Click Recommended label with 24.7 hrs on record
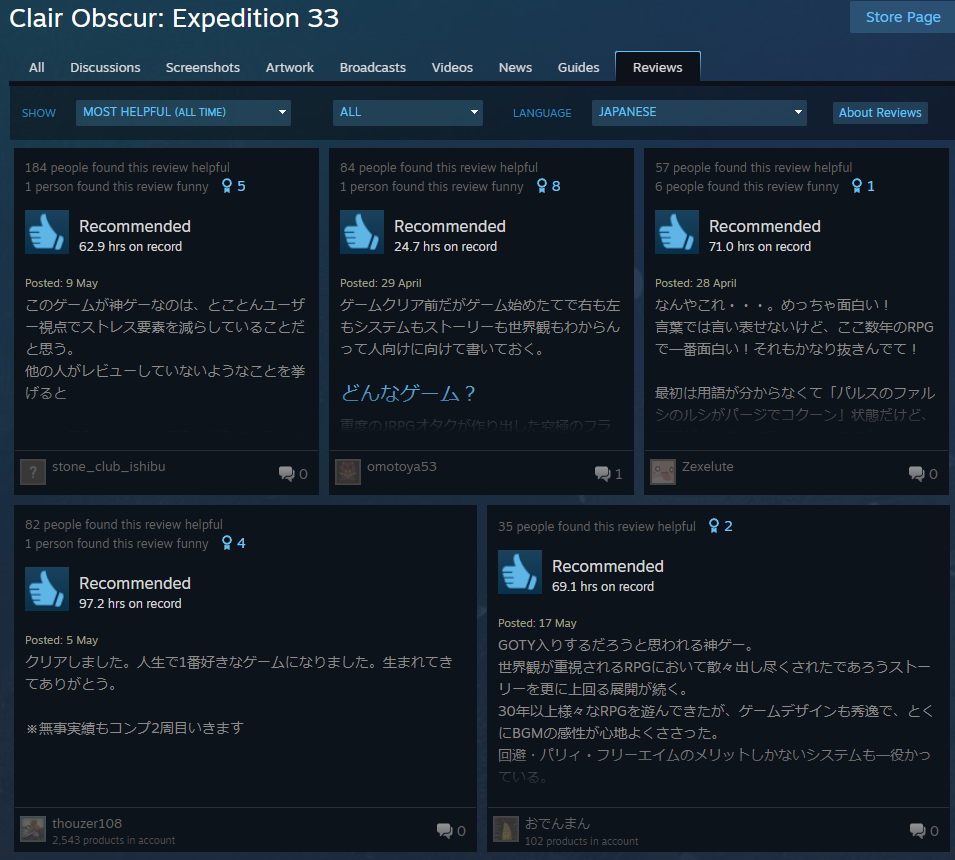The height and width of the screenshot is (860, 955). click(x=450, y=227)
